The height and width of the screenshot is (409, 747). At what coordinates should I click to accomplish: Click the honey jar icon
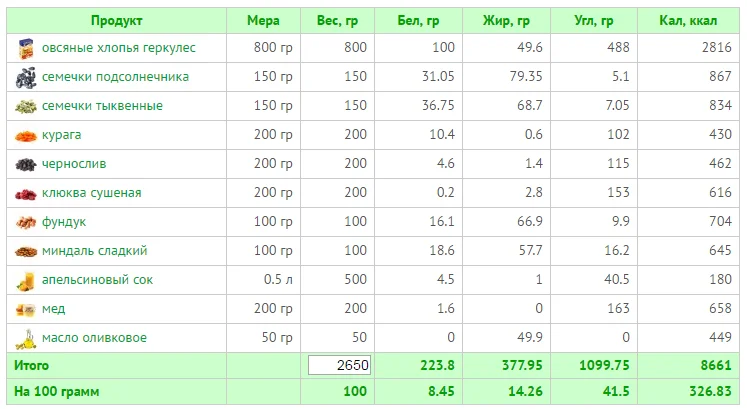click(x=26, y=310)
